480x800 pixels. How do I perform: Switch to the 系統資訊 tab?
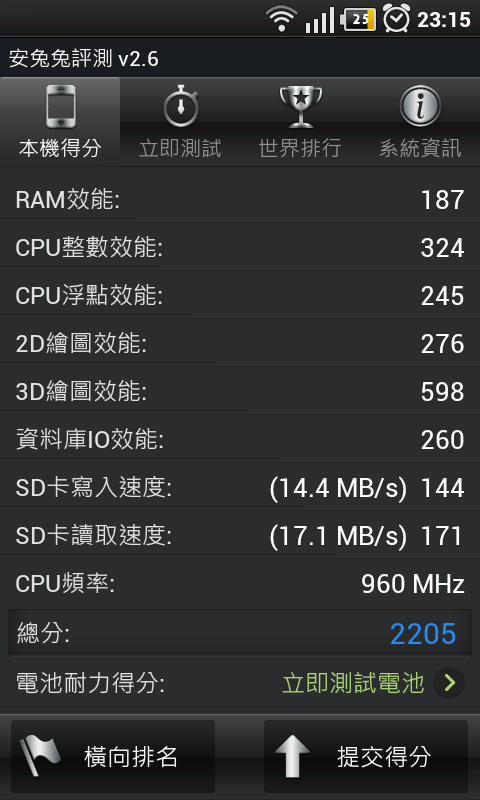(x=420, y=121)
